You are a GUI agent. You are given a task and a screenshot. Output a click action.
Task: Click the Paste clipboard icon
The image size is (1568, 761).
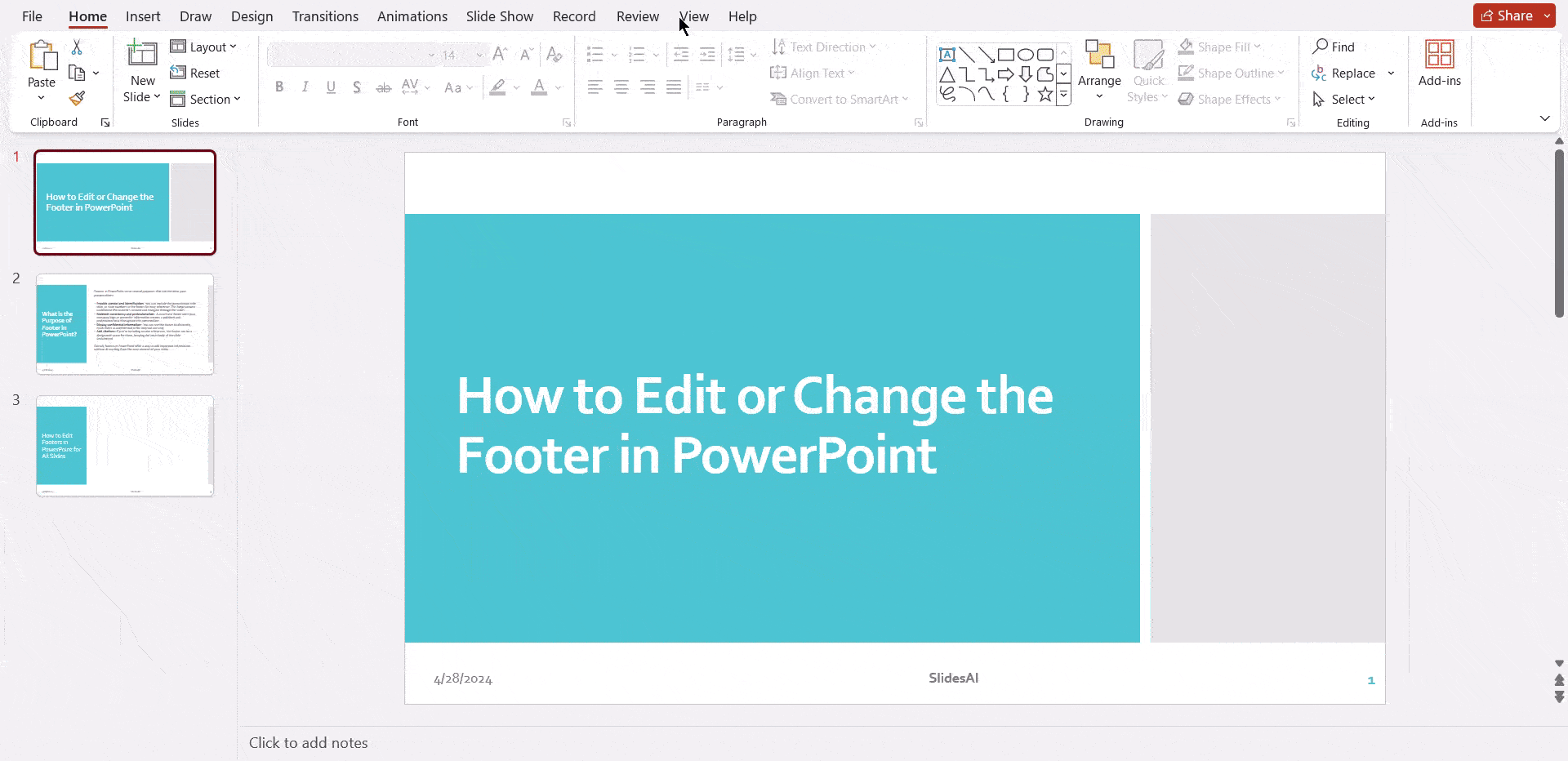[x=42, y=56]
